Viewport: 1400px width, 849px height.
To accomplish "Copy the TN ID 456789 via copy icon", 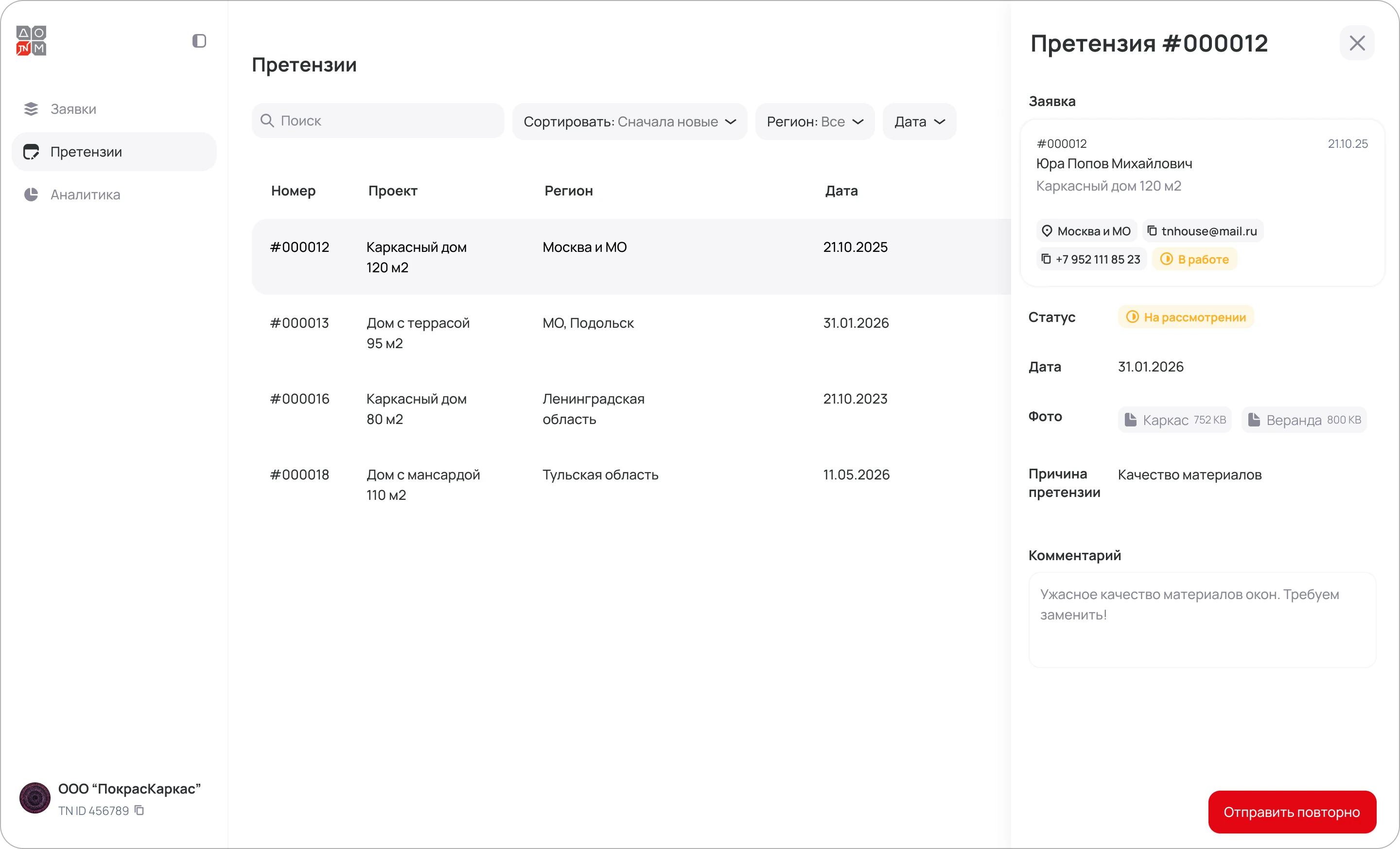I will [x=139, y=811].
